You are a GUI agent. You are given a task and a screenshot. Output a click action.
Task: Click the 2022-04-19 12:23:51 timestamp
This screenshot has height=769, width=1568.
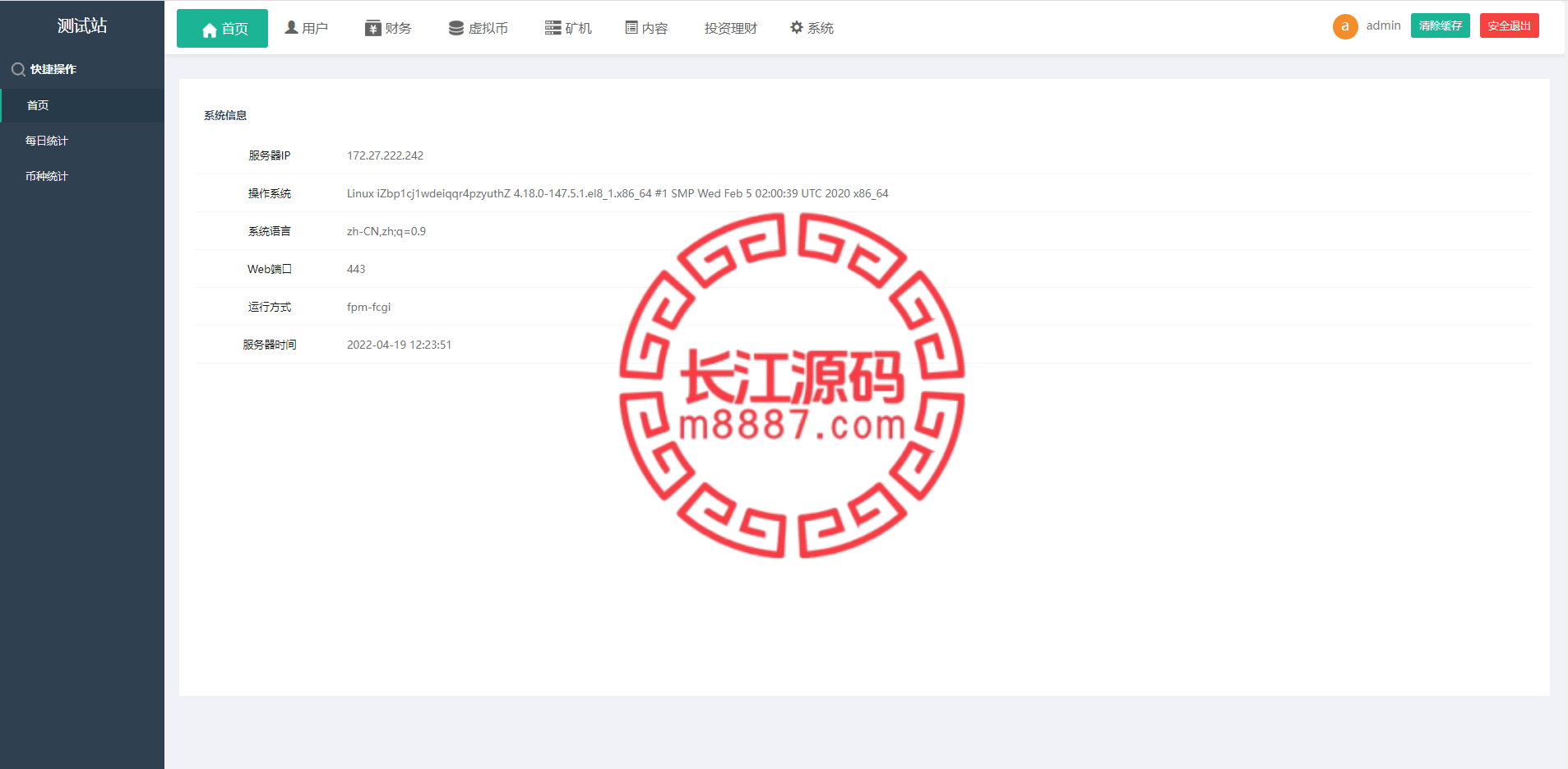(399, 345)
